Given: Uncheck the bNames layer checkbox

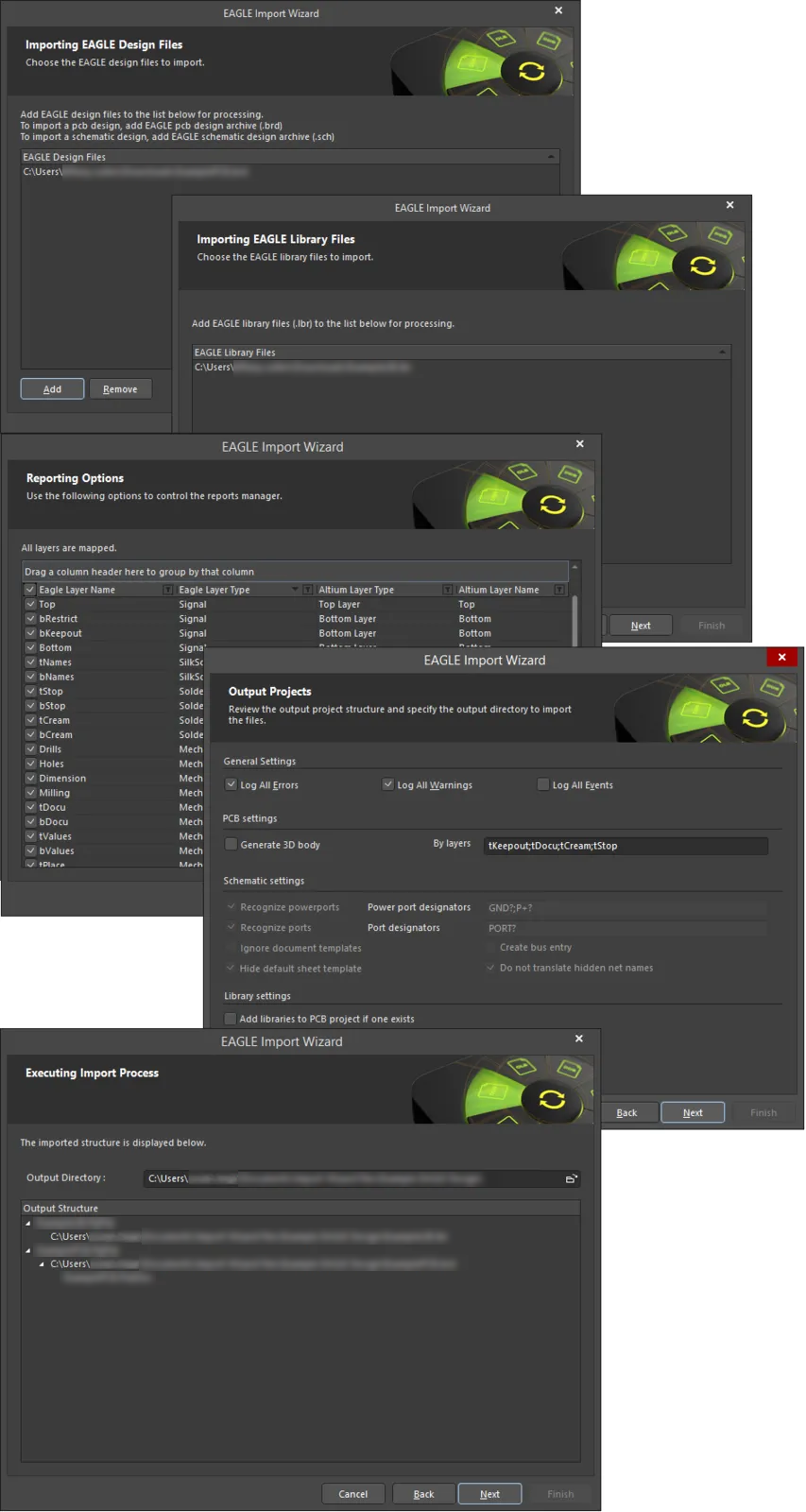Looking at the screenshot, I should [x=30, y=677].
